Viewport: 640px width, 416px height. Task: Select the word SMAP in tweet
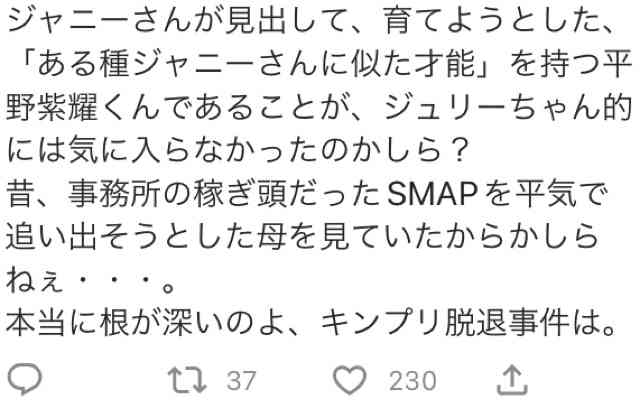click(432, 194)
